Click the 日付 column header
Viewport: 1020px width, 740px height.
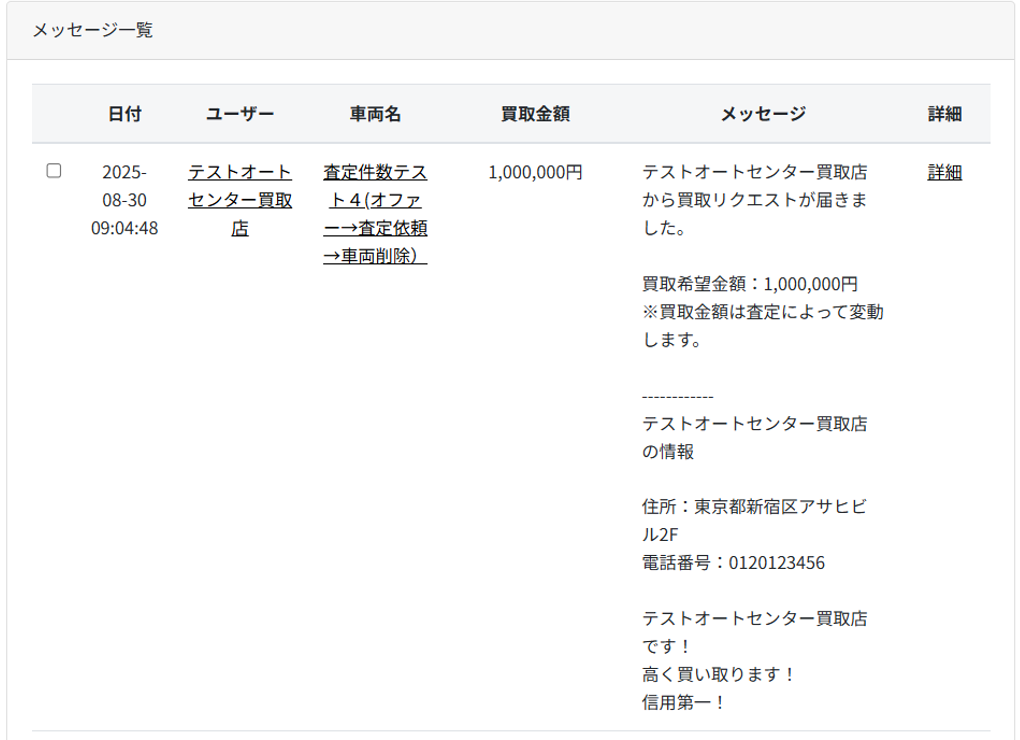(x=125, y=114)
